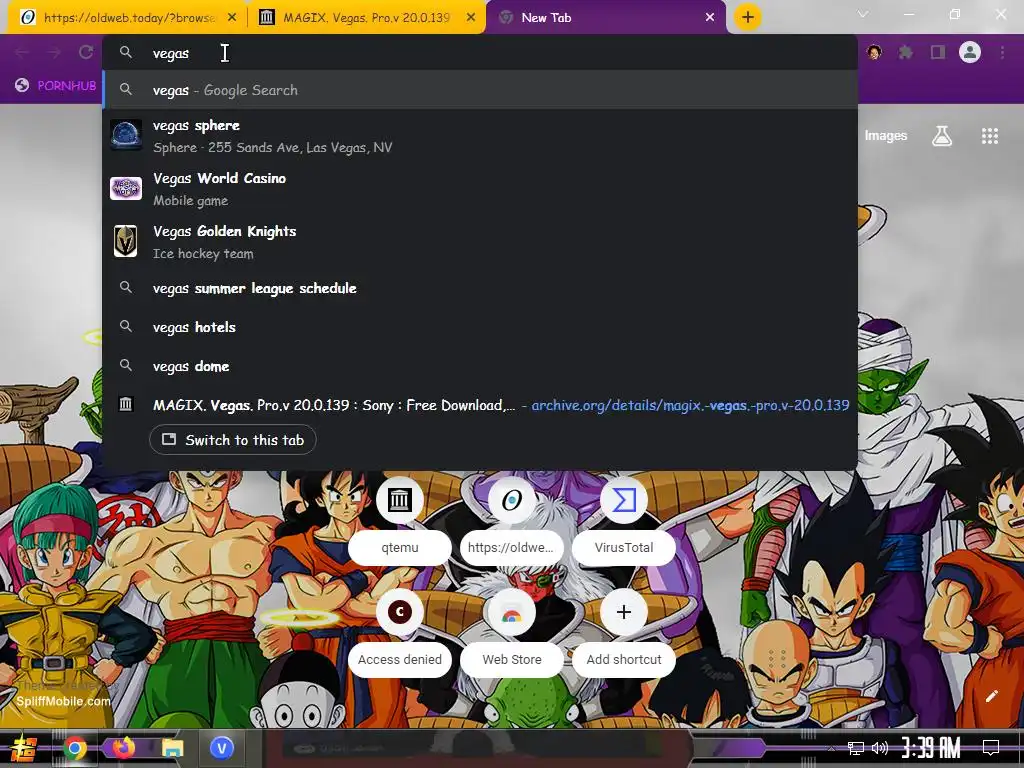The width and height of the screenshot is (1024, 768).
Task: Click the vegas sphere thumbnail image
Action: tap(125, 136)
